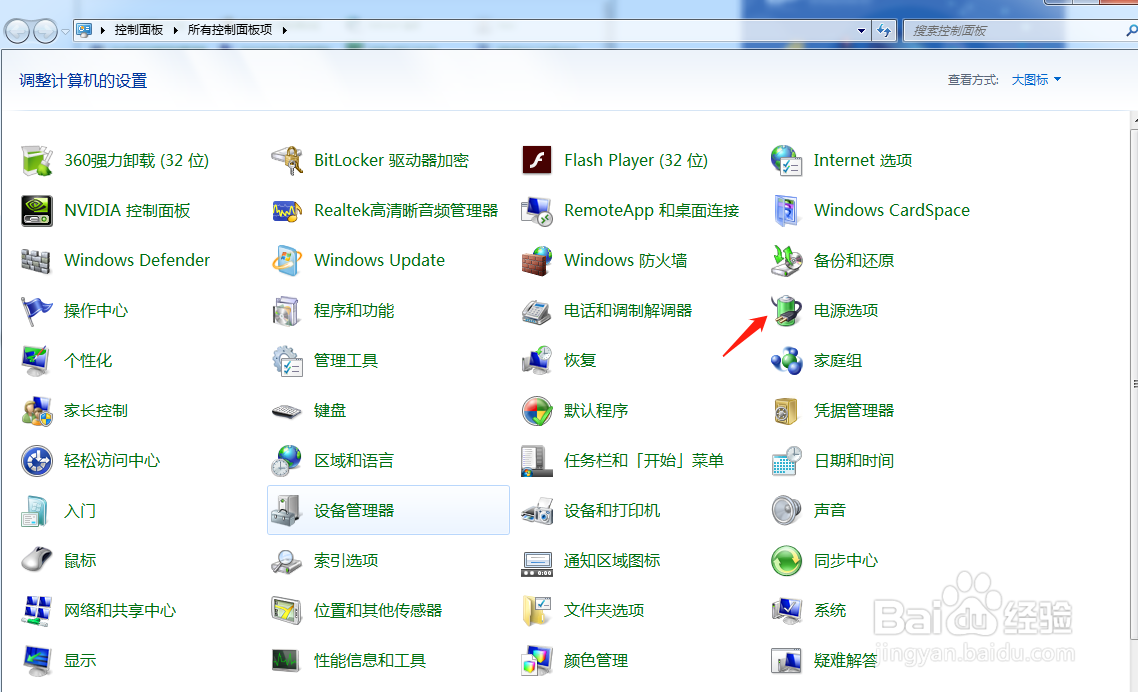The height and width of the screenshot is (692, 1138).
Task: Click the 操作中心 flag icon
Action: point(36,311)
